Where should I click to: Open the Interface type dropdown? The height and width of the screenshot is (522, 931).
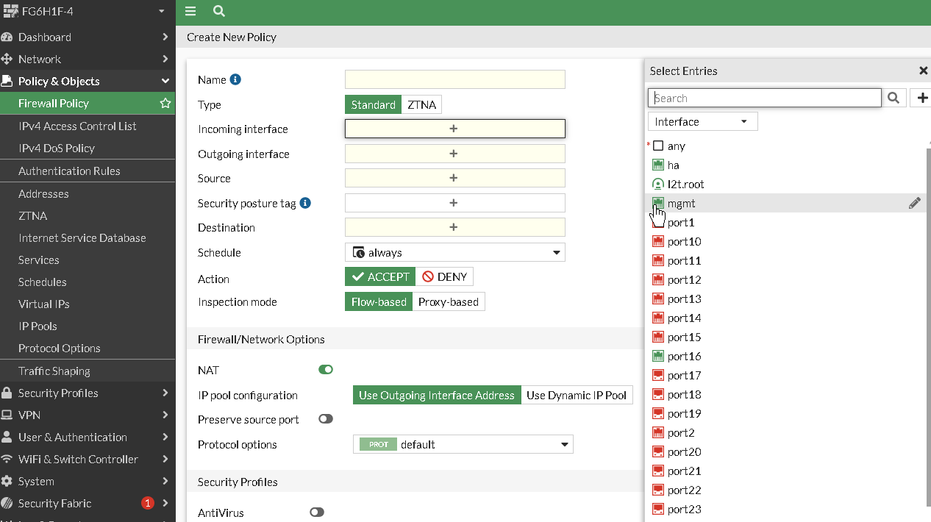click(702, 122)
